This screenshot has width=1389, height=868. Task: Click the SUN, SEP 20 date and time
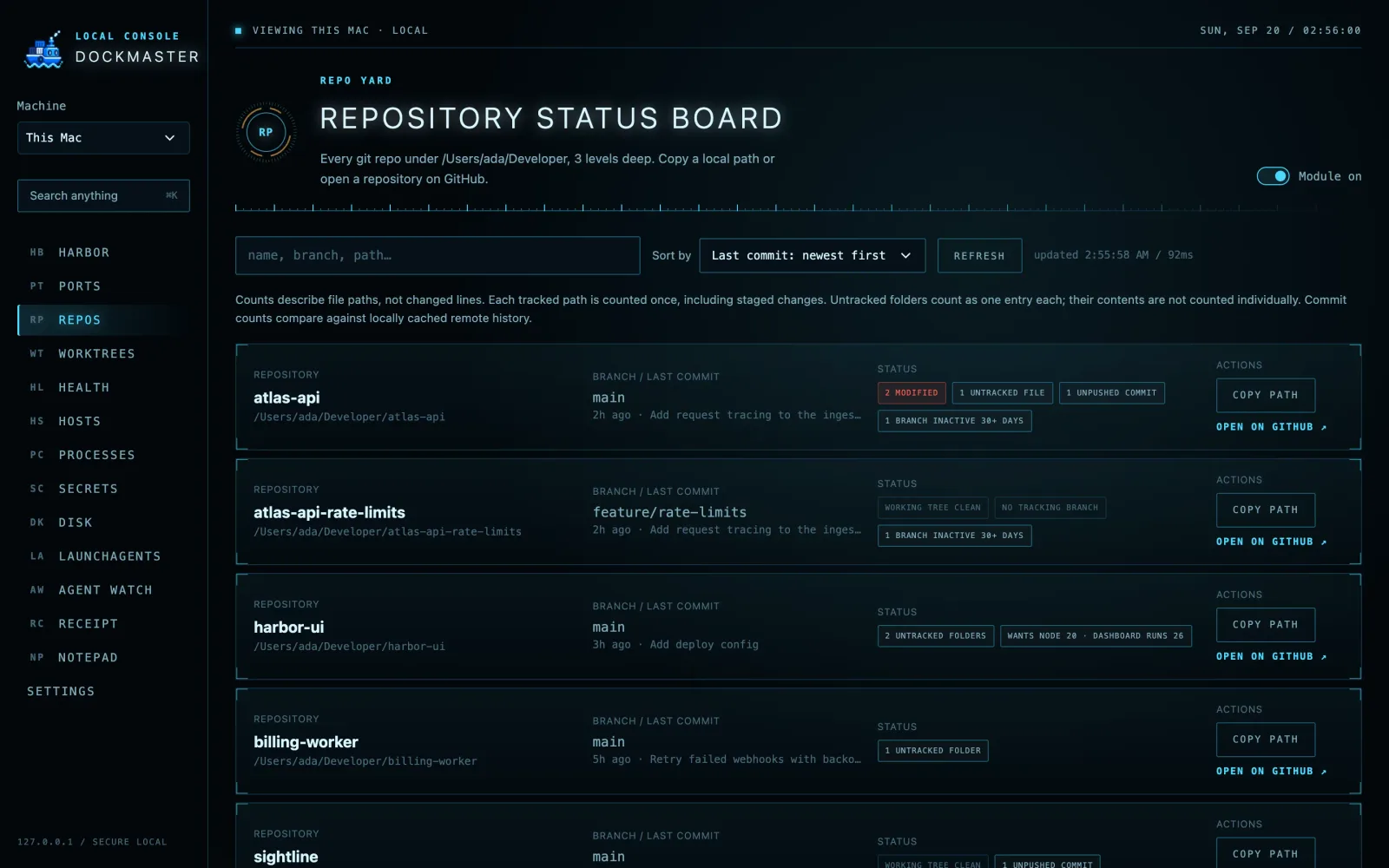click(x=1280, y=30)
